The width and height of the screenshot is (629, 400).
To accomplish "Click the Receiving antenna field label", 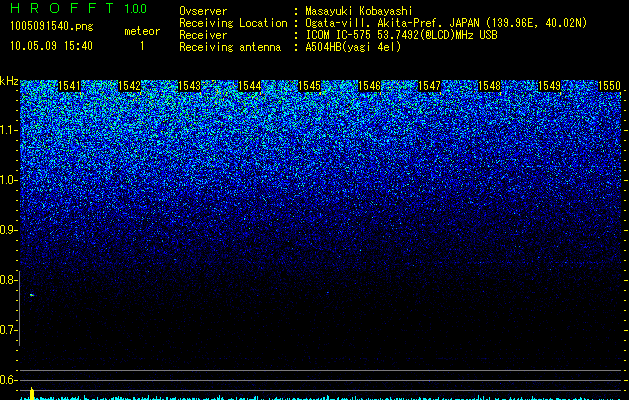I will [x=230, y=47].
